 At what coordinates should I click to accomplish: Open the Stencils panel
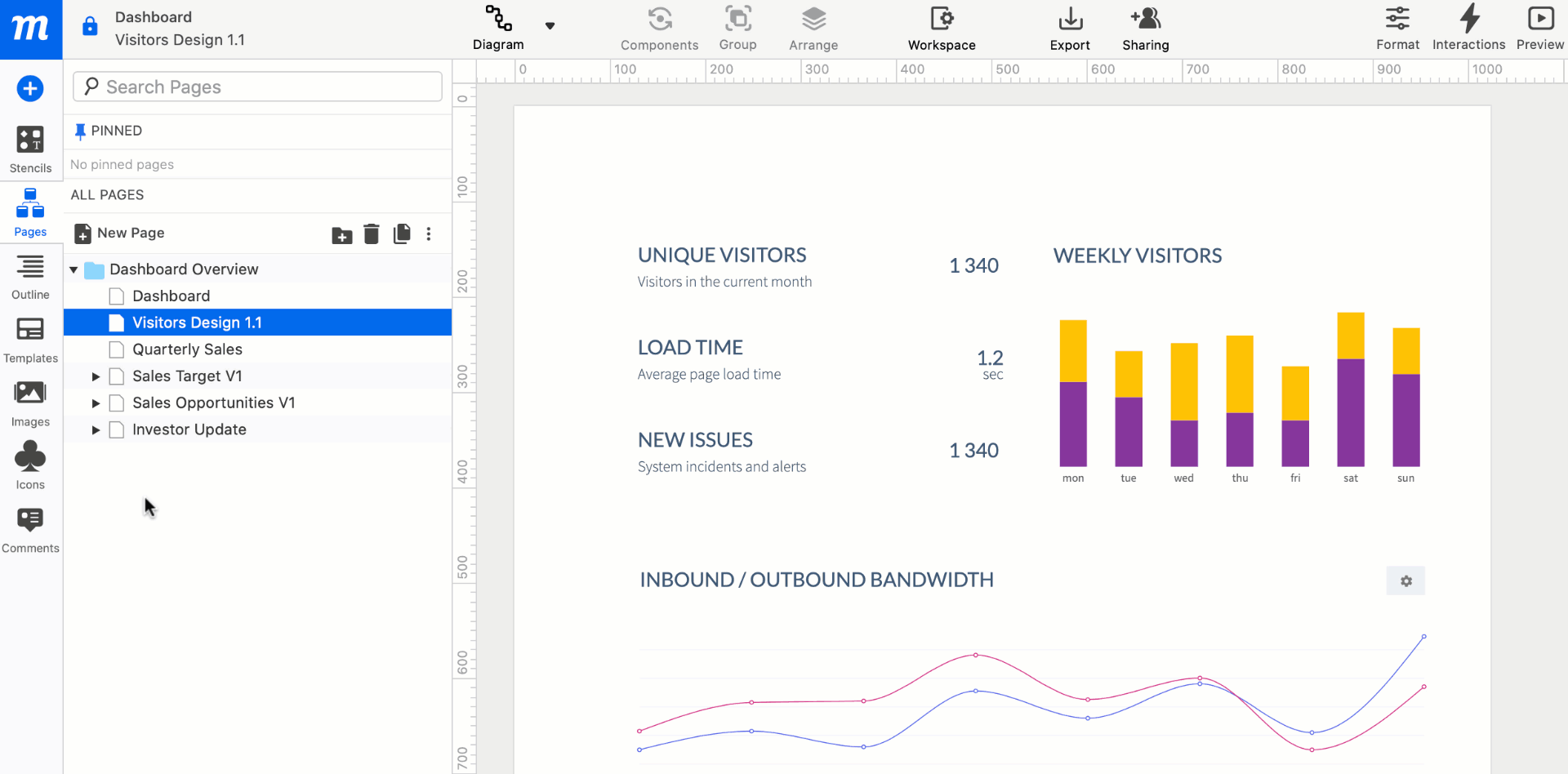(x=30, y=149)
